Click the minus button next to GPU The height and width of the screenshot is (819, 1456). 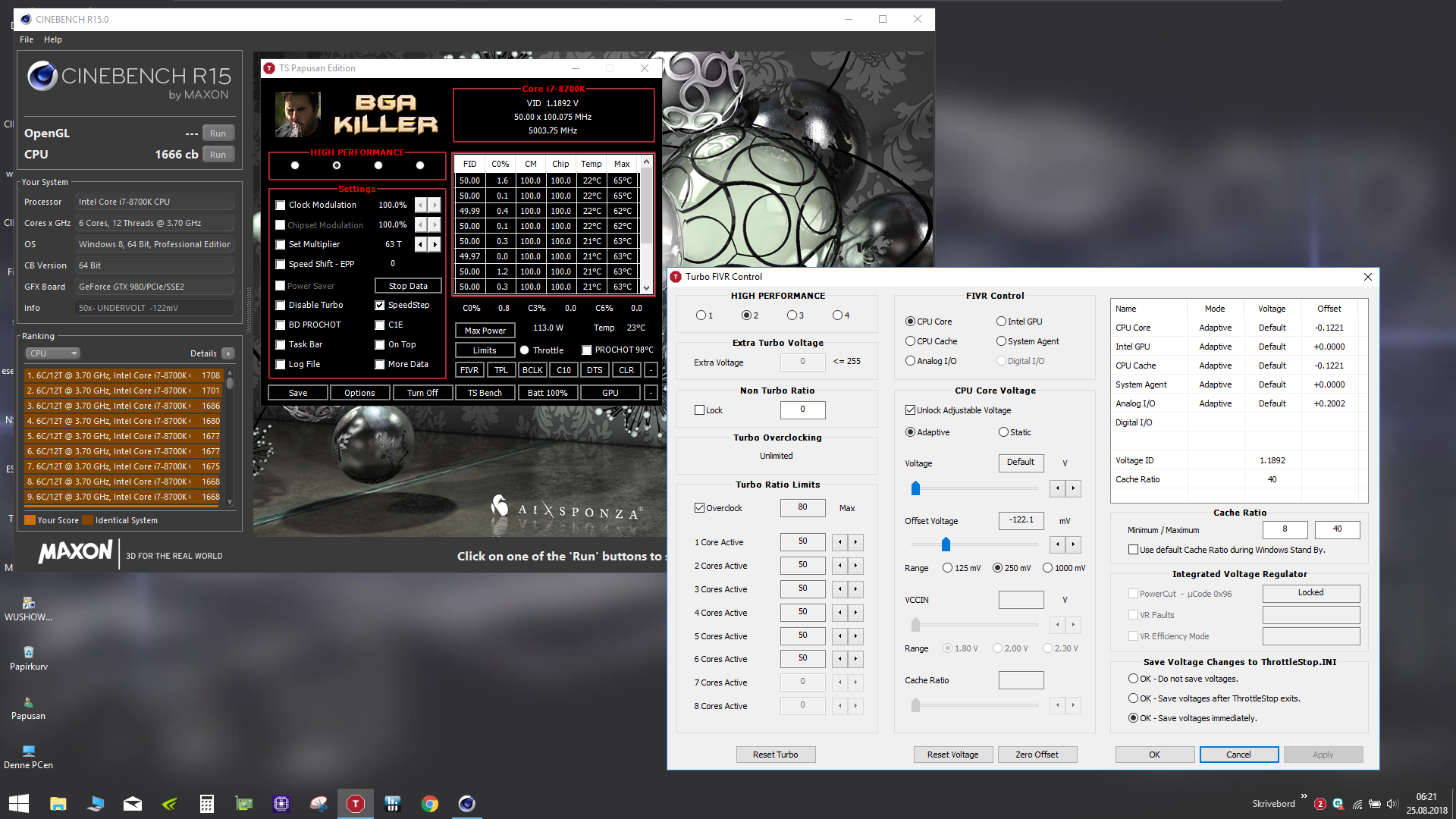(651, 393)
